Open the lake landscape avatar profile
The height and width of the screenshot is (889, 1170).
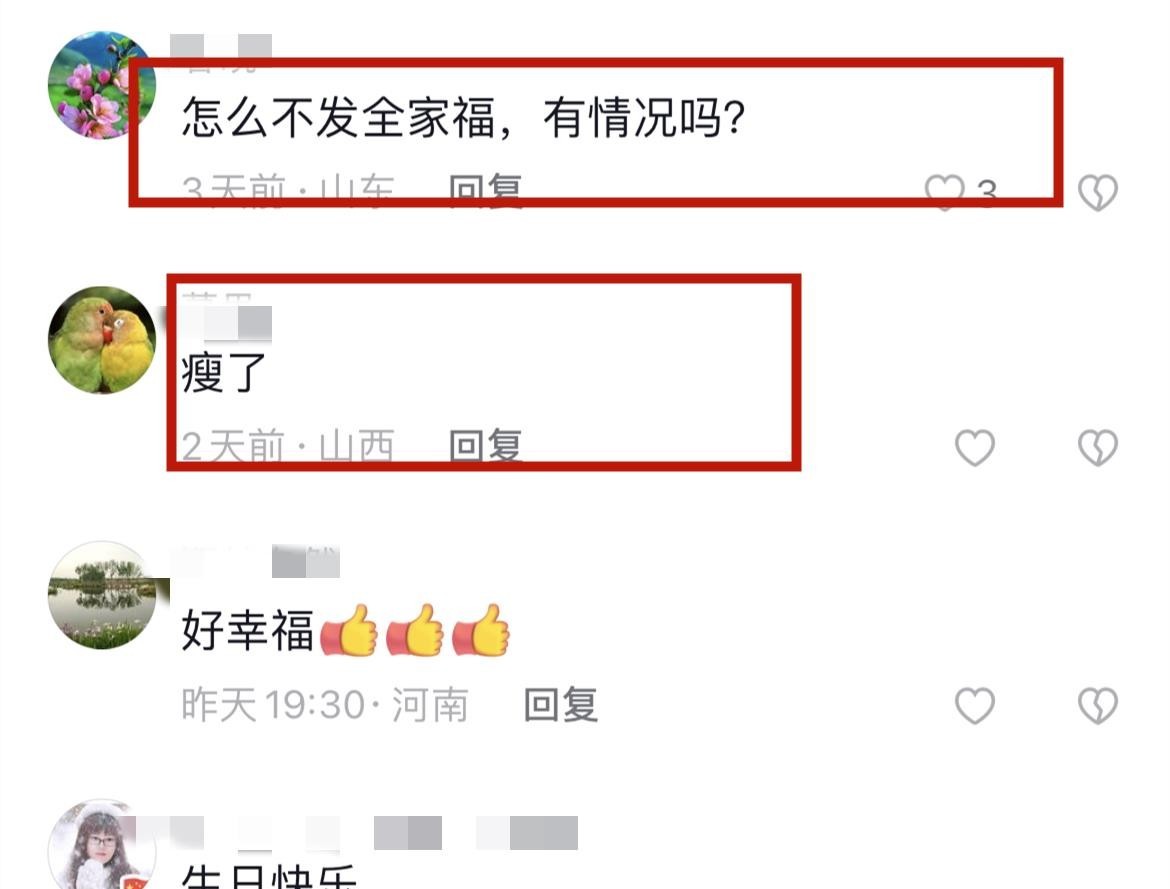[x=101, y=595]
